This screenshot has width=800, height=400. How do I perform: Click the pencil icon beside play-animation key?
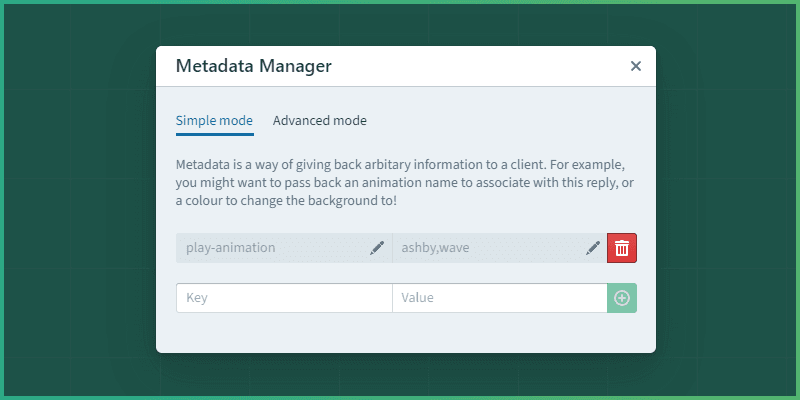tap(377, 248)
